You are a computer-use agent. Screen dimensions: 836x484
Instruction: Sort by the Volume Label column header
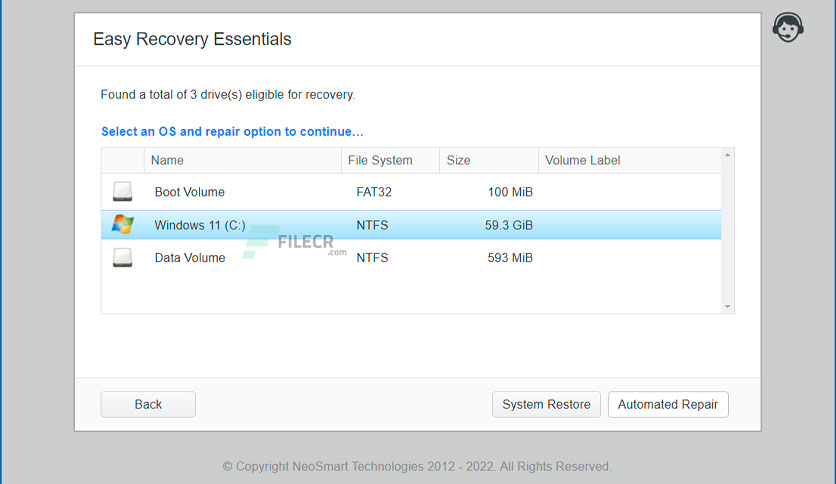tap(630, 160)
